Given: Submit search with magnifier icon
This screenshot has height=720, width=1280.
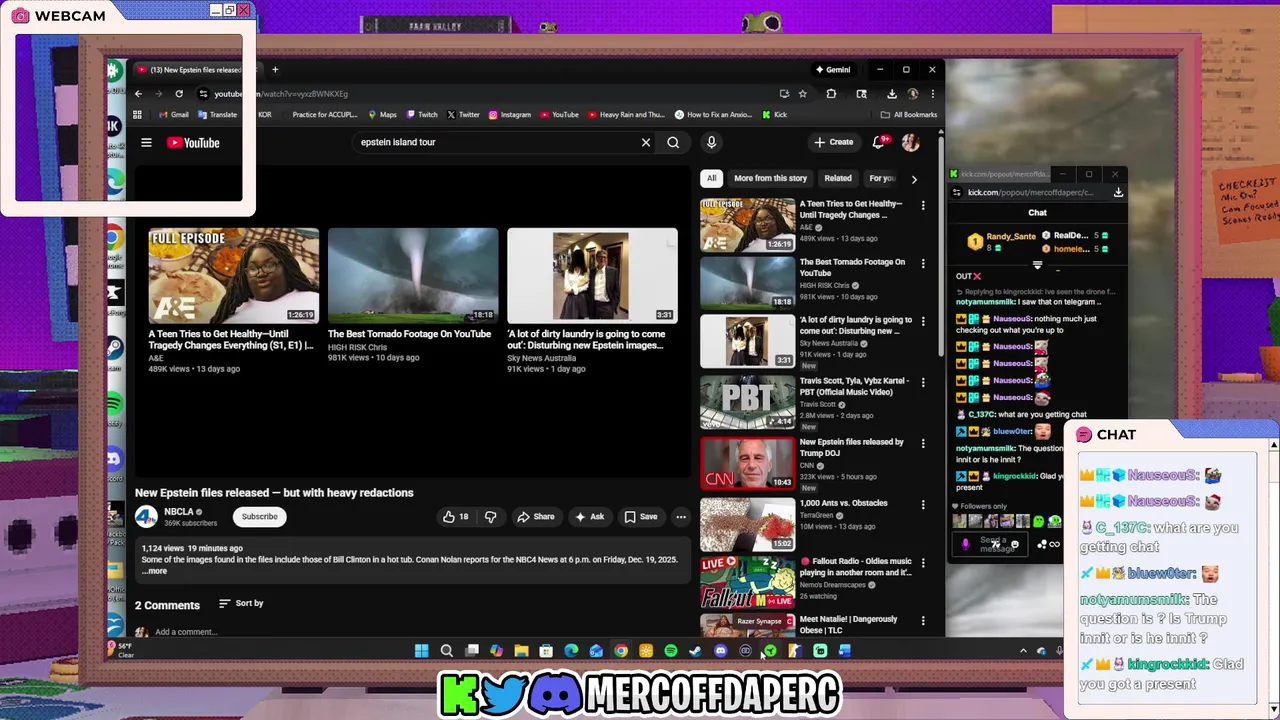Looking at the screenshot, I should (x=673, y=143).
